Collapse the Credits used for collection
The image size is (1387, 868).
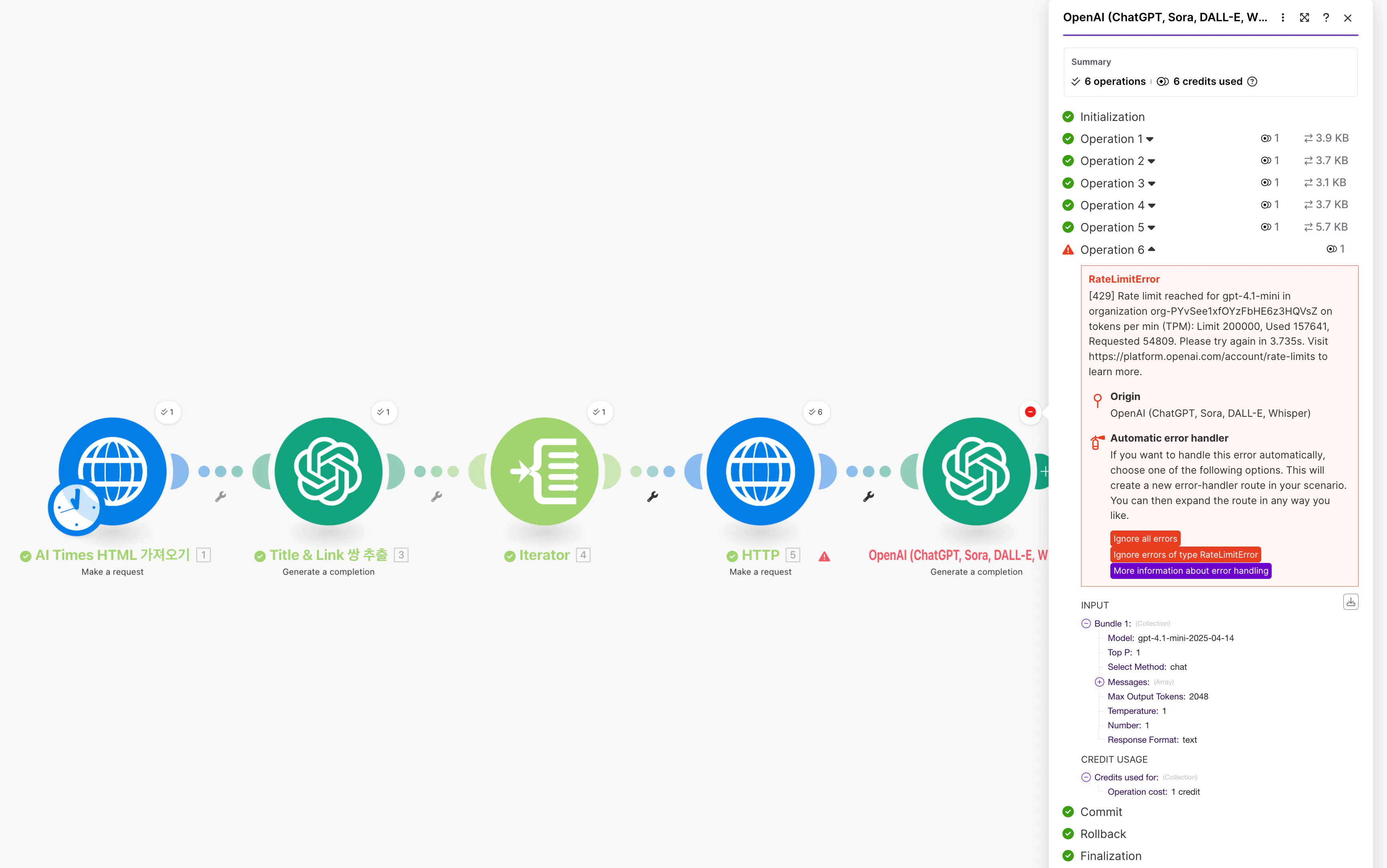(1086, 777)
